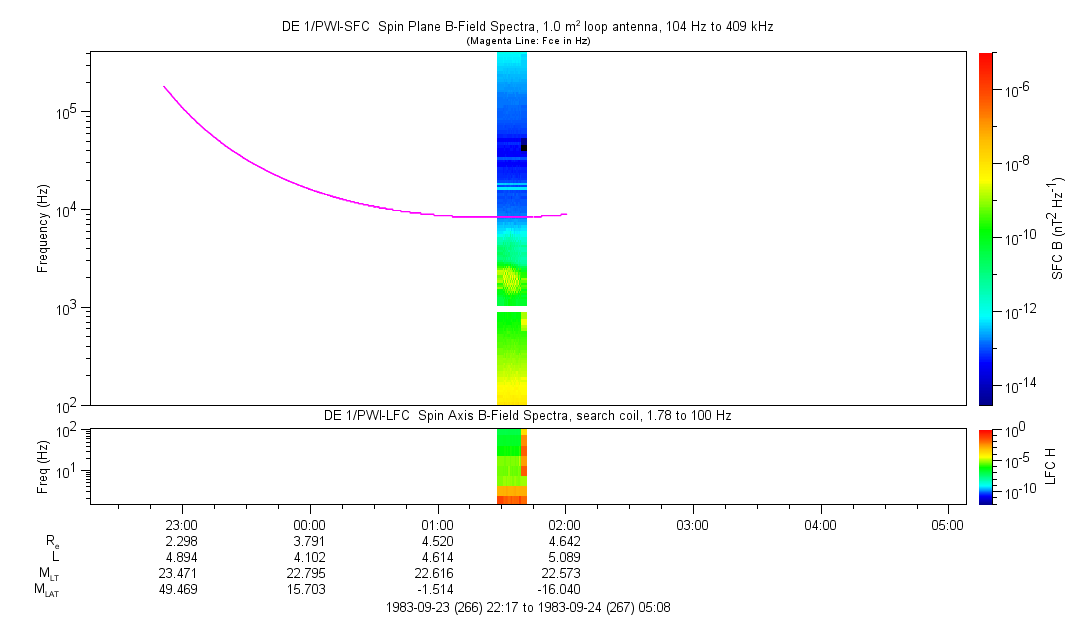Click the SFC B-field spectra plot title
The width and height of the screenshot is (1083, 620).
(527, 27)
